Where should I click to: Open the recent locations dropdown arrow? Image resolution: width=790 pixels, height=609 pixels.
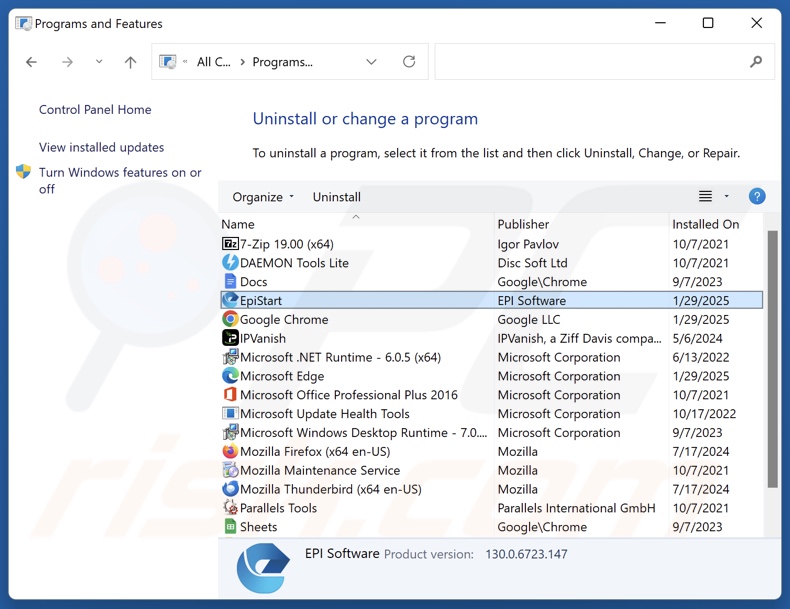(x=99, y=61)
